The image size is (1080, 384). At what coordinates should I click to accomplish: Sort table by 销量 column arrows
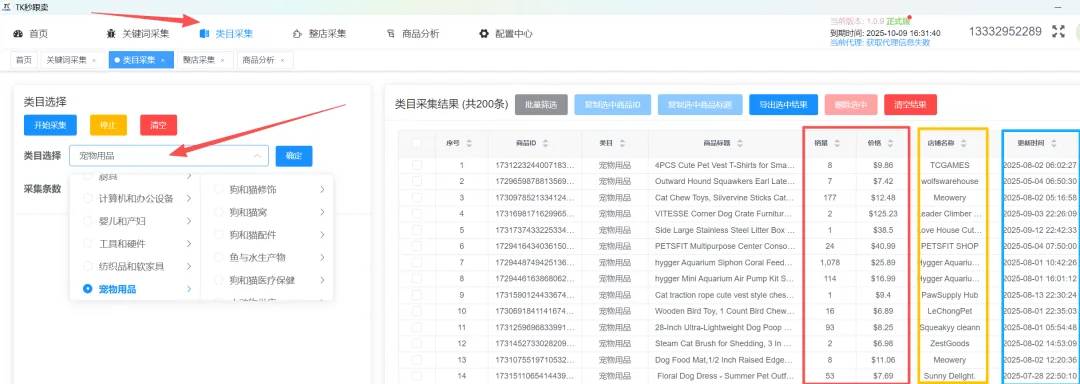(x=838, y=143)
